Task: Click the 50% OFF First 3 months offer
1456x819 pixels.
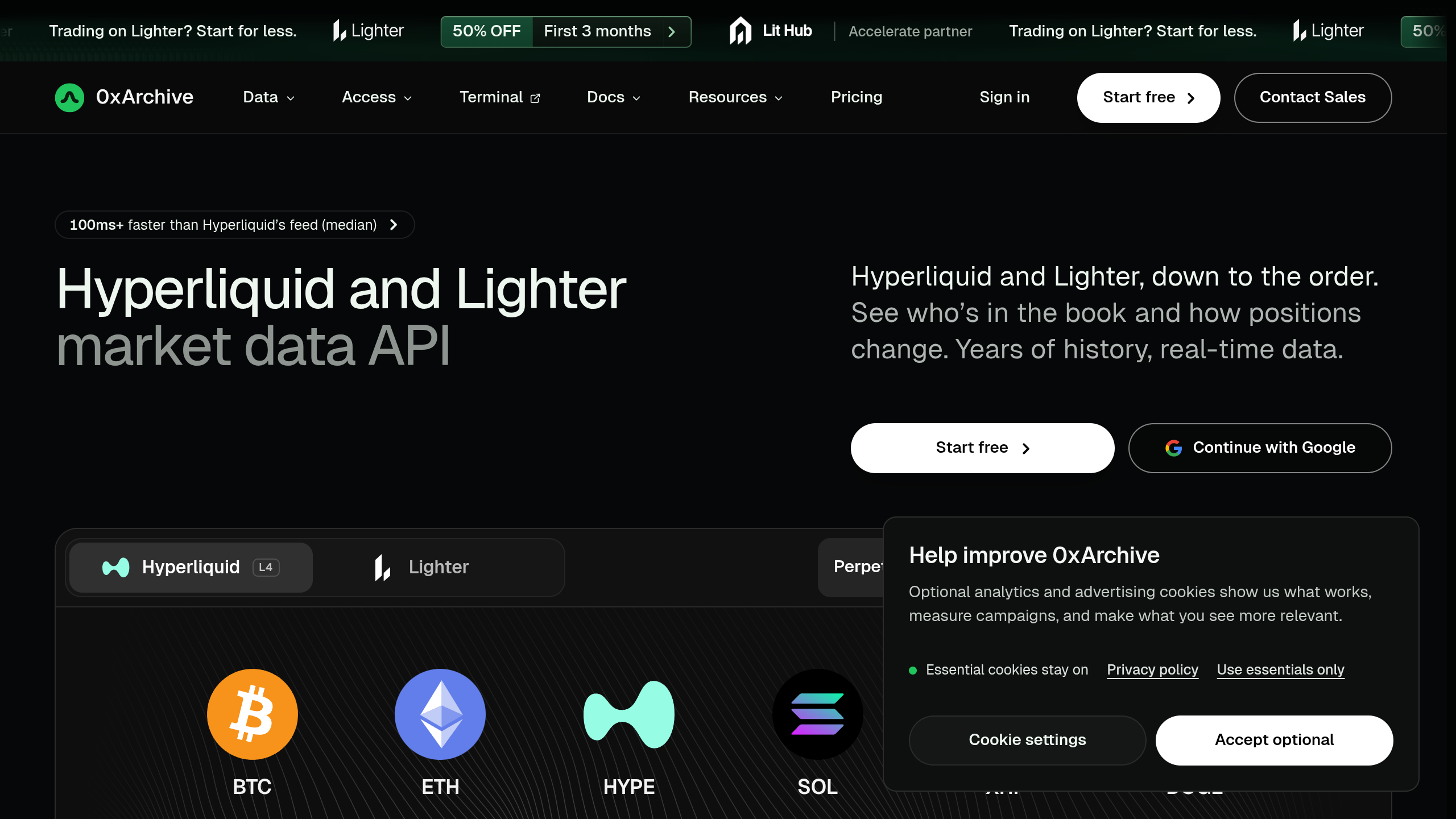Action: (566, 31)
